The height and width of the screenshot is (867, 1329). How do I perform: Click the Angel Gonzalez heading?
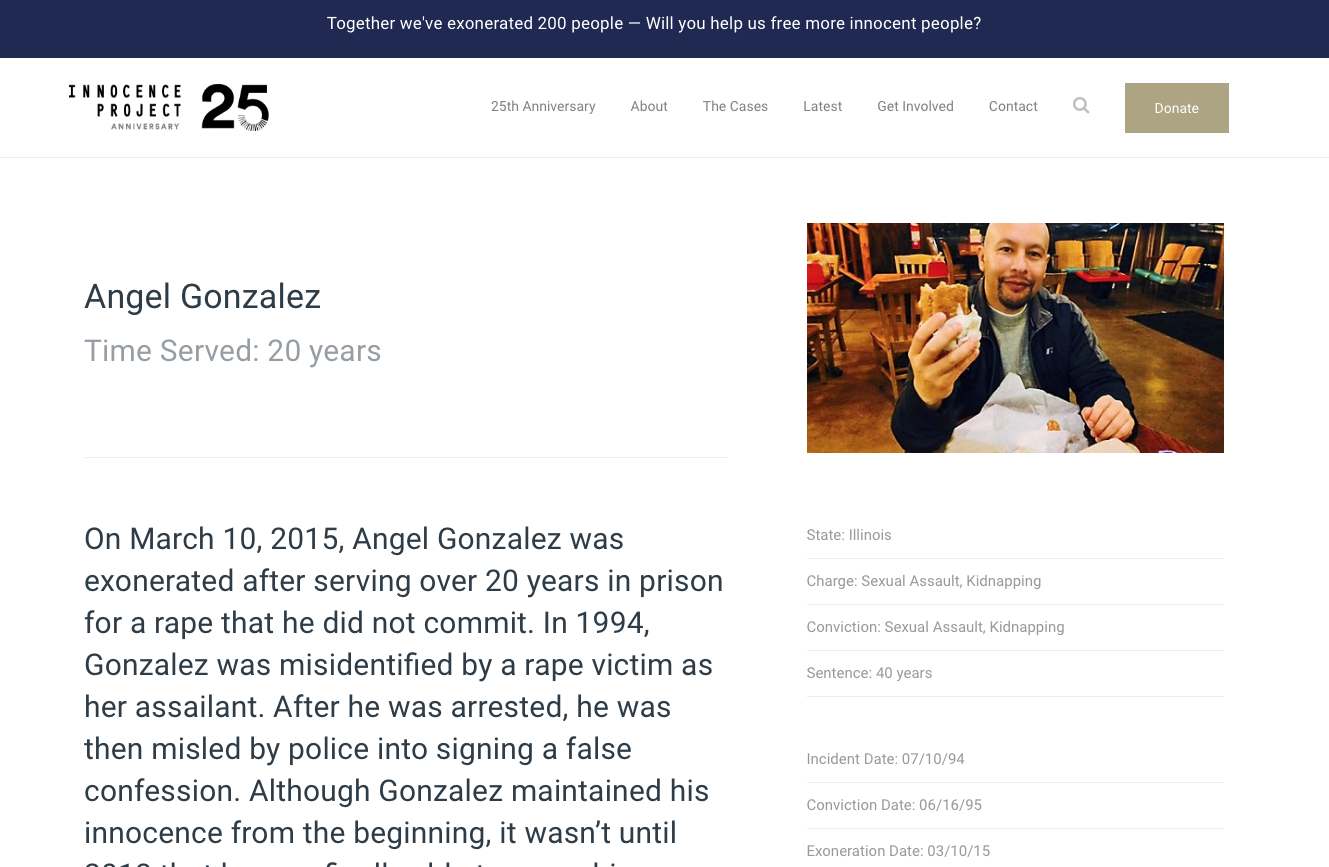pyautogui.click(x=202, y=297)
